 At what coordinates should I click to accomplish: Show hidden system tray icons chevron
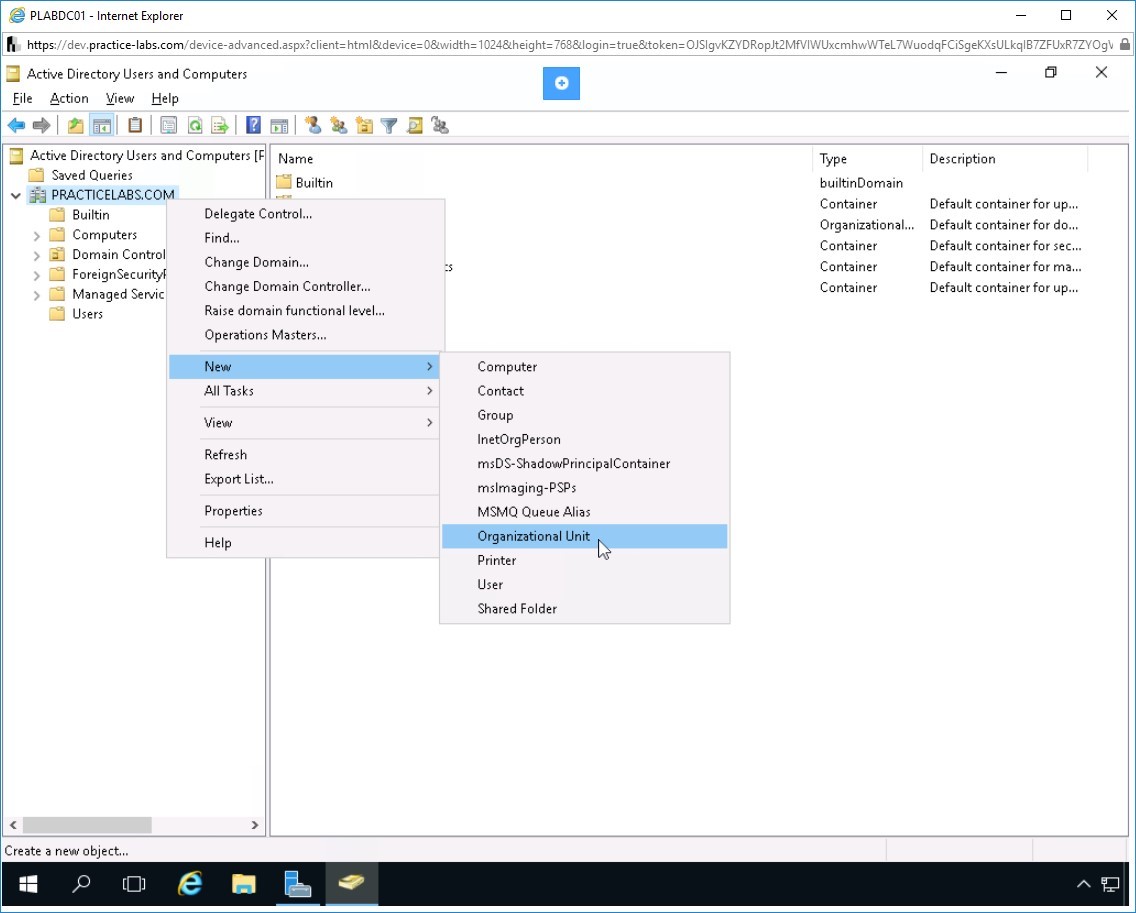pos(1083,884)
